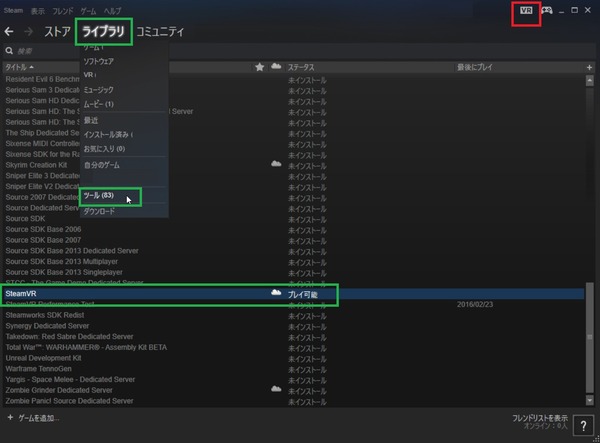Select Takedown: Red Sabre Dedicated Server
This screenshot has width=600, height=443.
point(69,336)
